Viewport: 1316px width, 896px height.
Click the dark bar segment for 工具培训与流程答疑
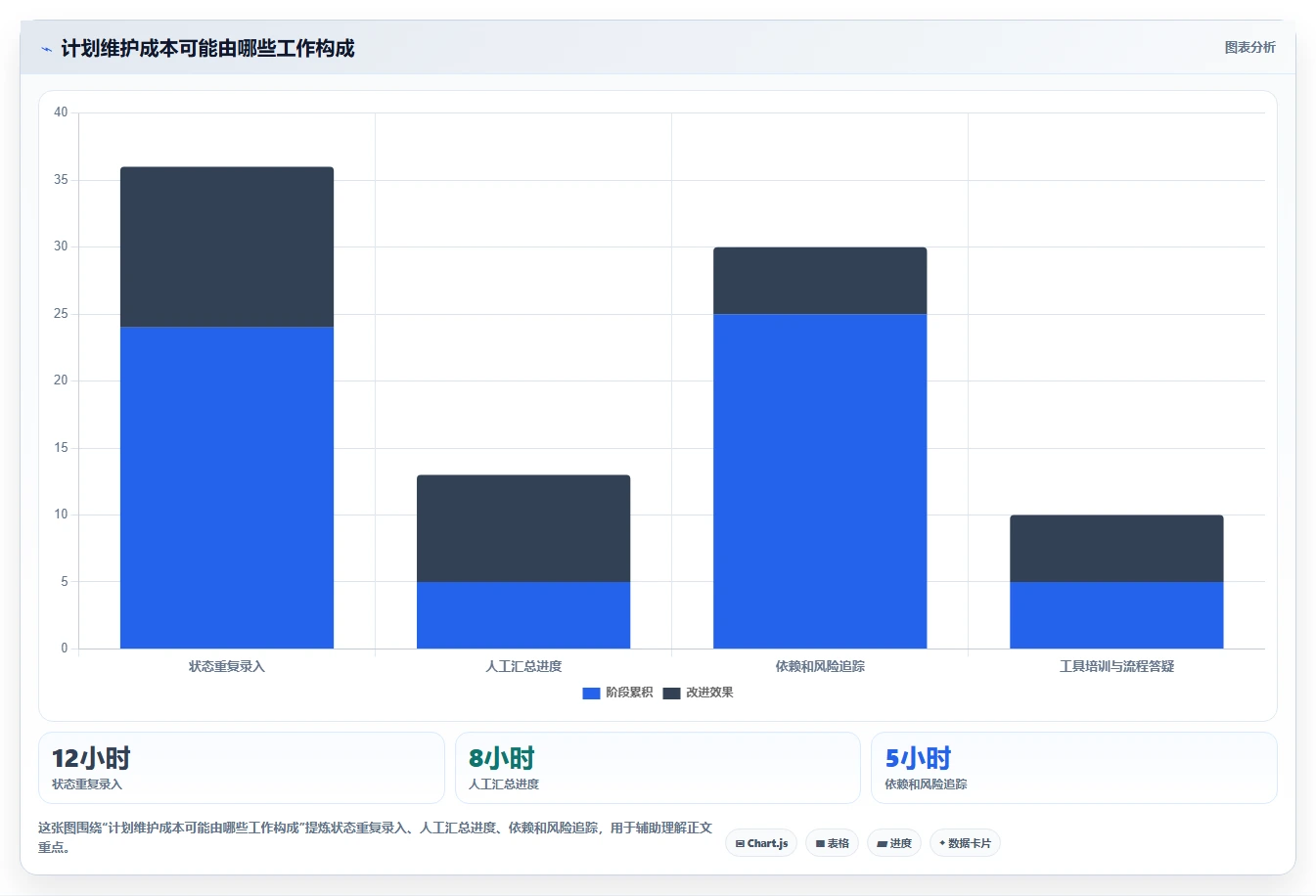click(x=1116, y=548)
